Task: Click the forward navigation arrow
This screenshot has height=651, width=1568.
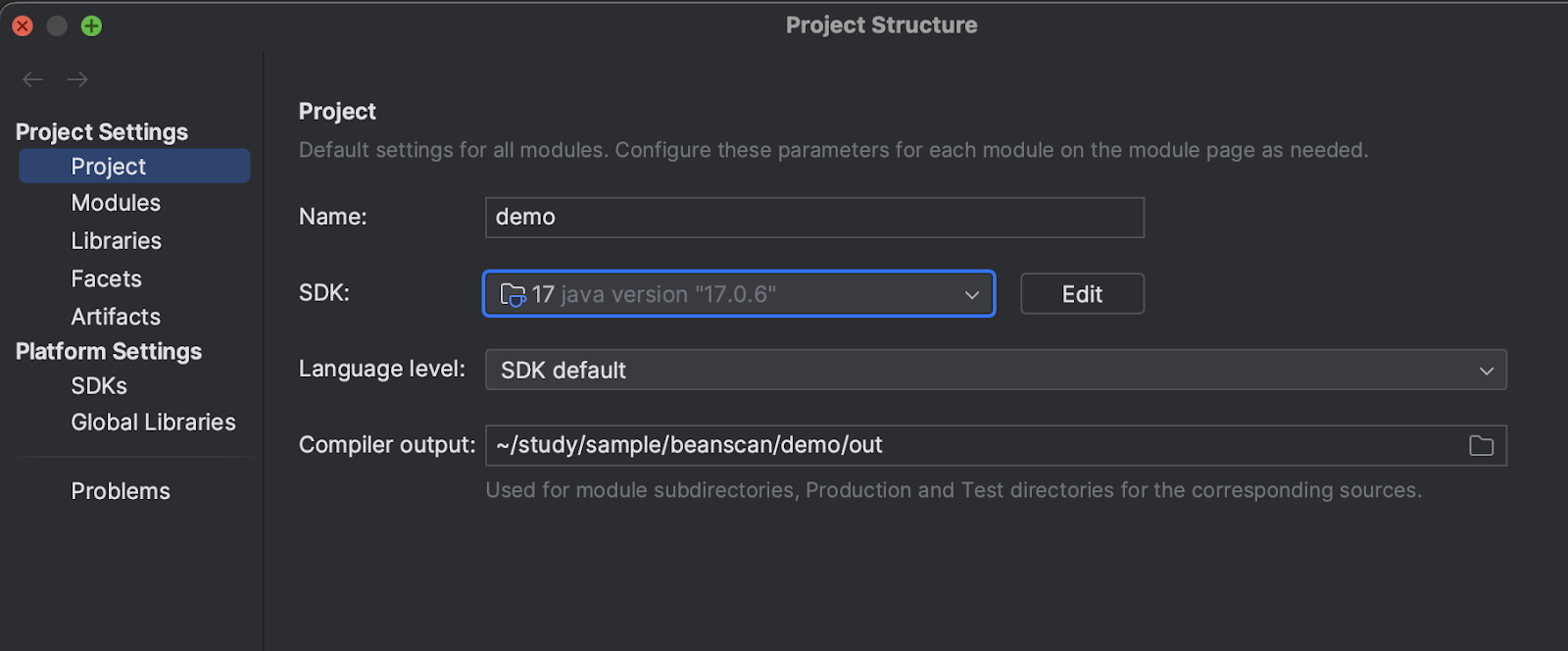Action: [x=77, y=79]
